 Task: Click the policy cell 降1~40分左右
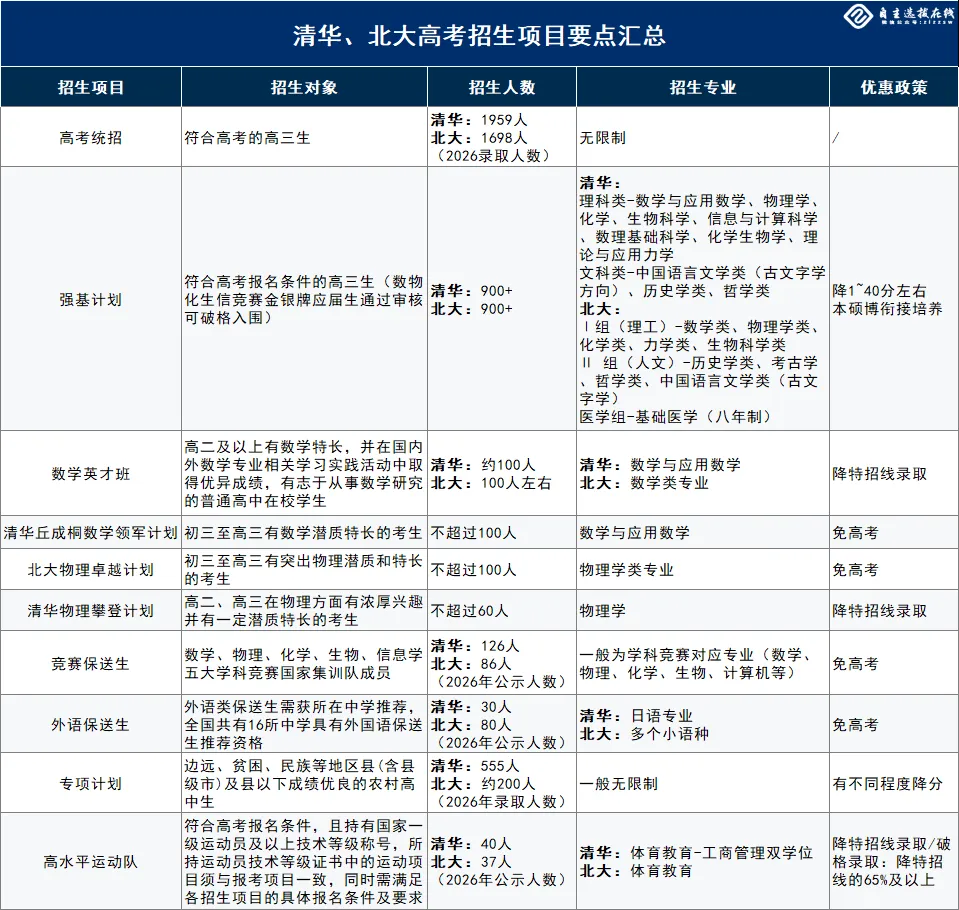[x=894, y=299]
